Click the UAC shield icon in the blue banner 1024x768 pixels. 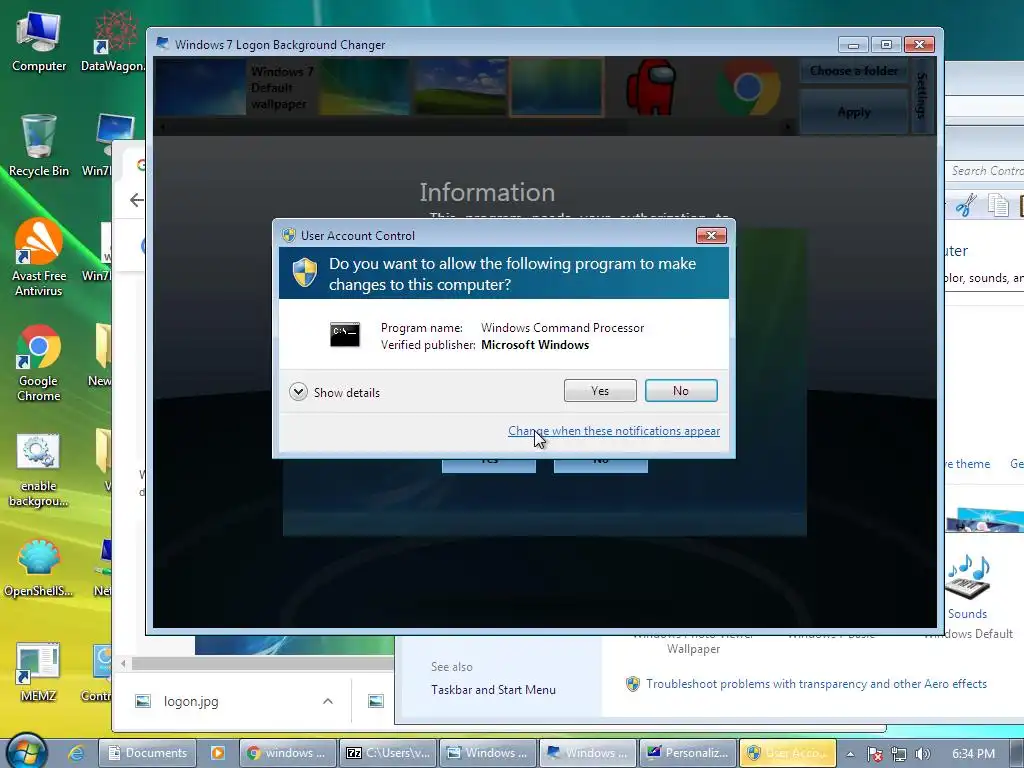304,272
